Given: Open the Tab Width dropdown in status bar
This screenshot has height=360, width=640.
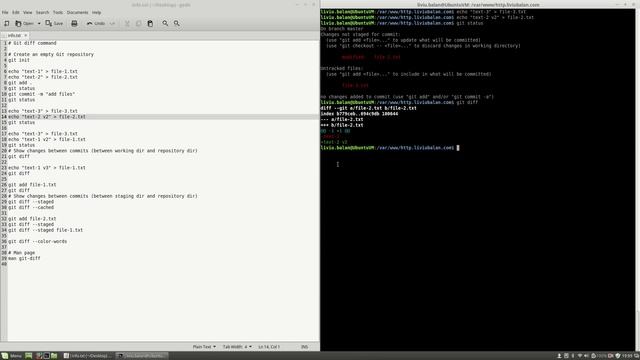Looking at the screenshot, I should pyautogui.click(x=237, y=347).
